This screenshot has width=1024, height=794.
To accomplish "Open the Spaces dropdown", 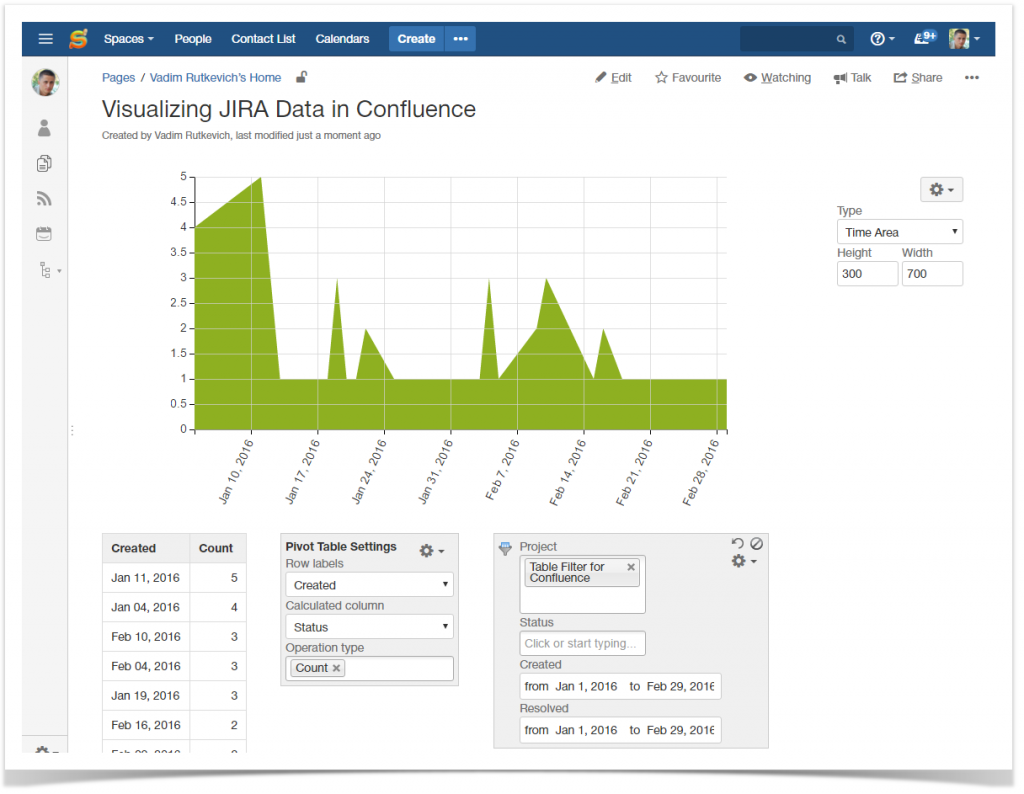I will pos(127,39).
